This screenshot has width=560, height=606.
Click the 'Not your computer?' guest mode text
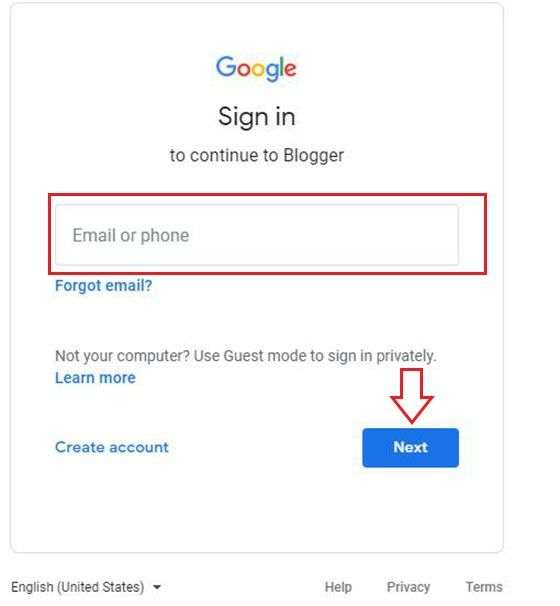[246, 356]
